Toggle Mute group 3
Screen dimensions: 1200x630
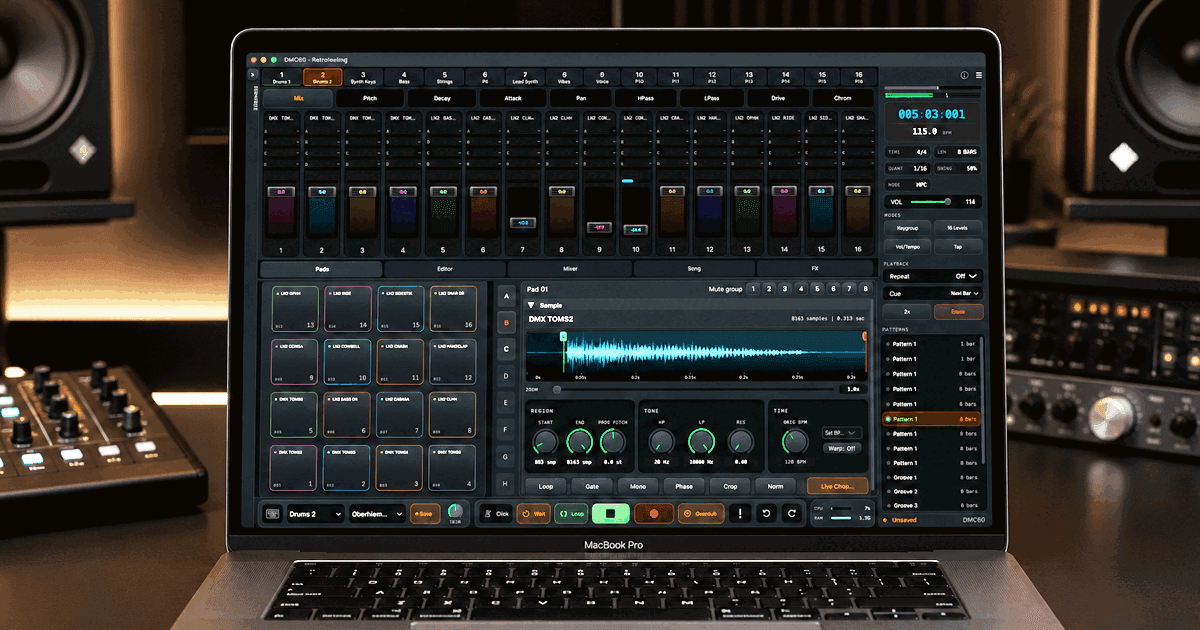click(784, 289)
